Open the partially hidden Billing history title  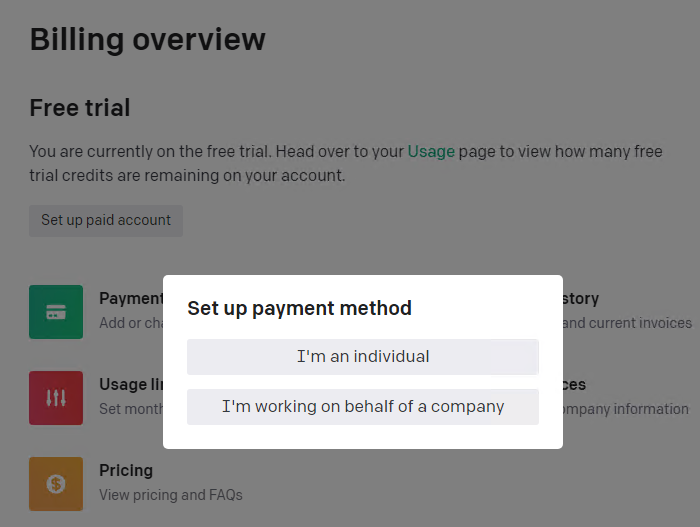(581, 298)
